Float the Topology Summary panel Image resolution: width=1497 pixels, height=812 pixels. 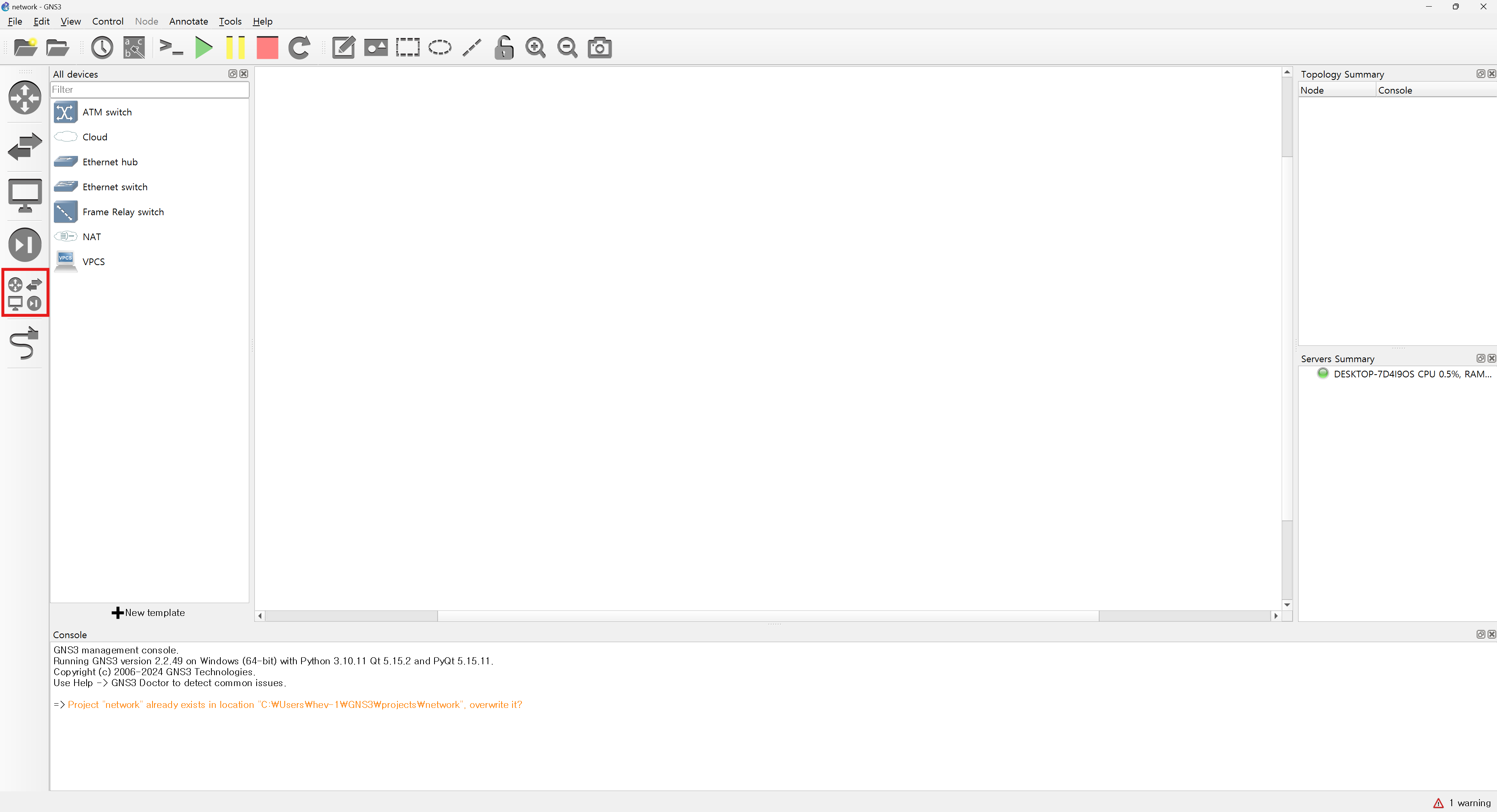[x=1480, y=74]
